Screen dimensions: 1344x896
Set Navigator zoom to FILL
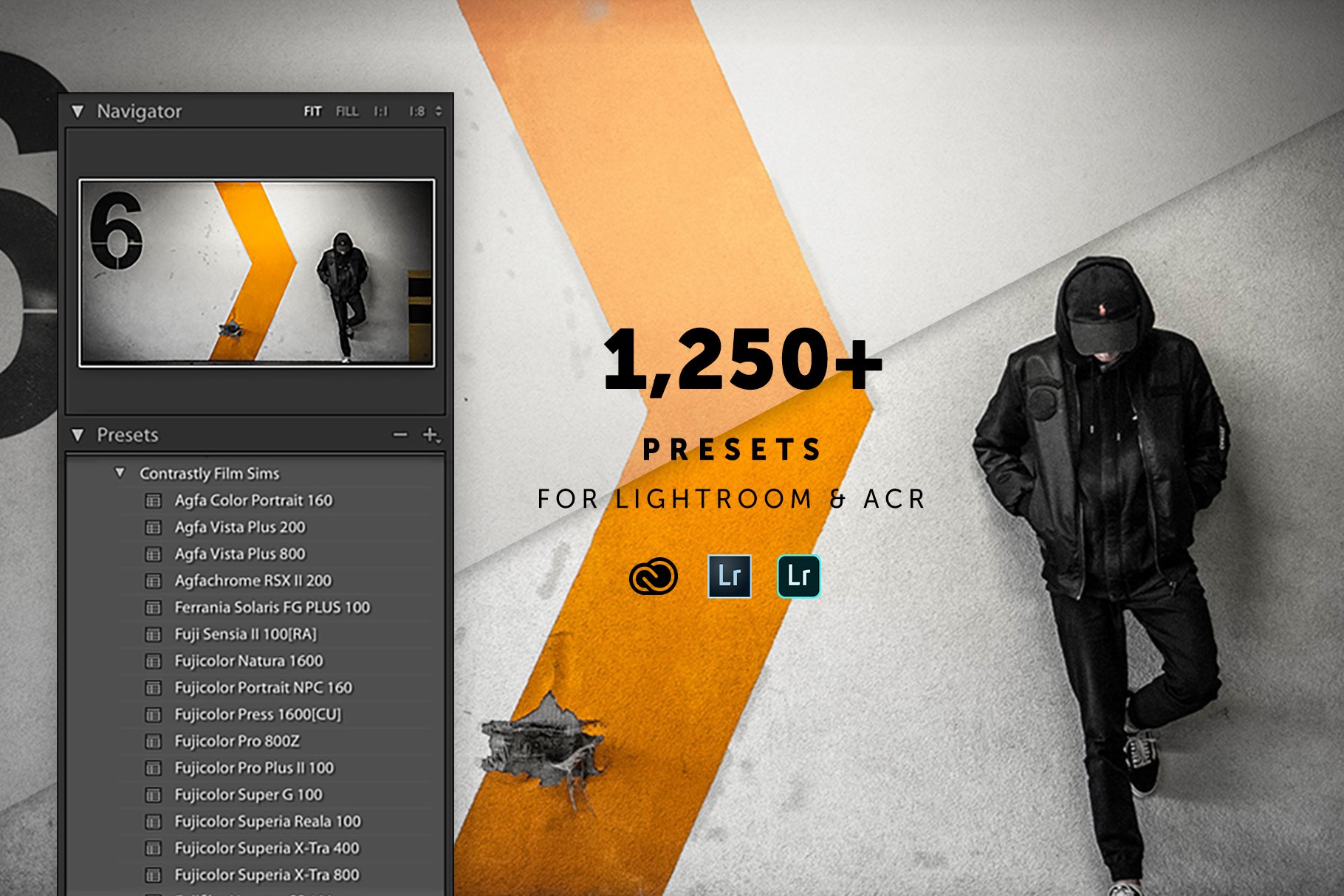(x=347, y=111)
